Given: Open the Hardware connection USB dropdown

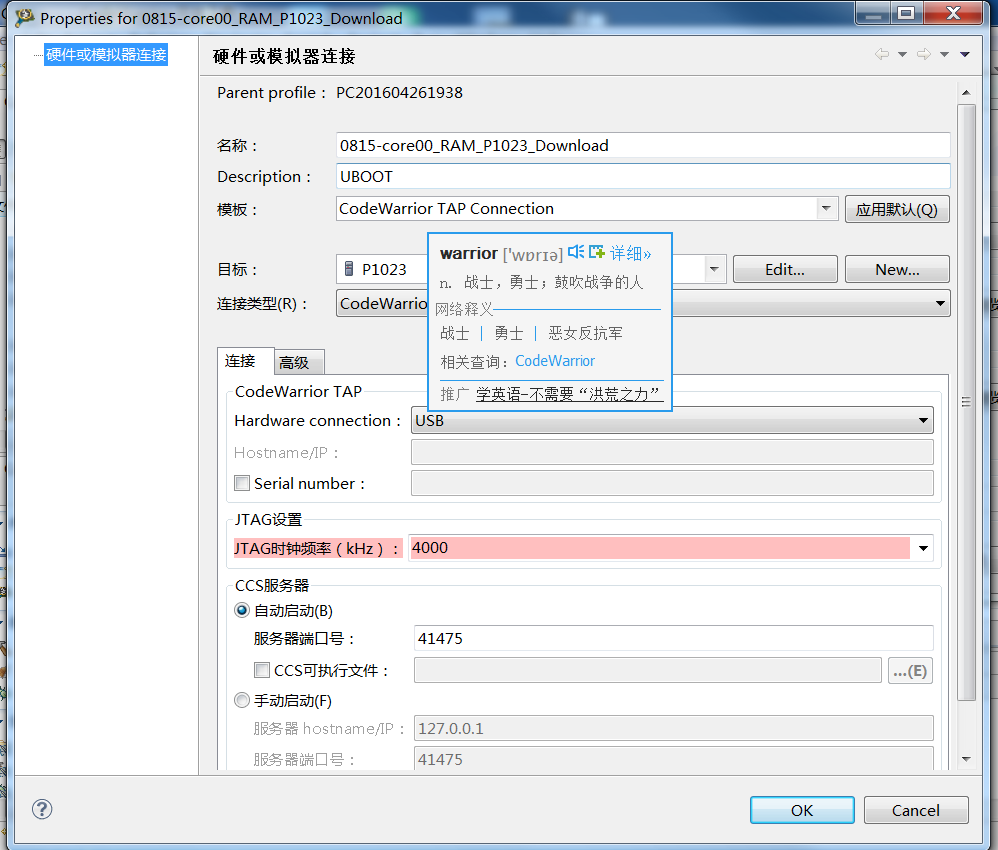Looking at the screenshot, I should coord(923,421).
